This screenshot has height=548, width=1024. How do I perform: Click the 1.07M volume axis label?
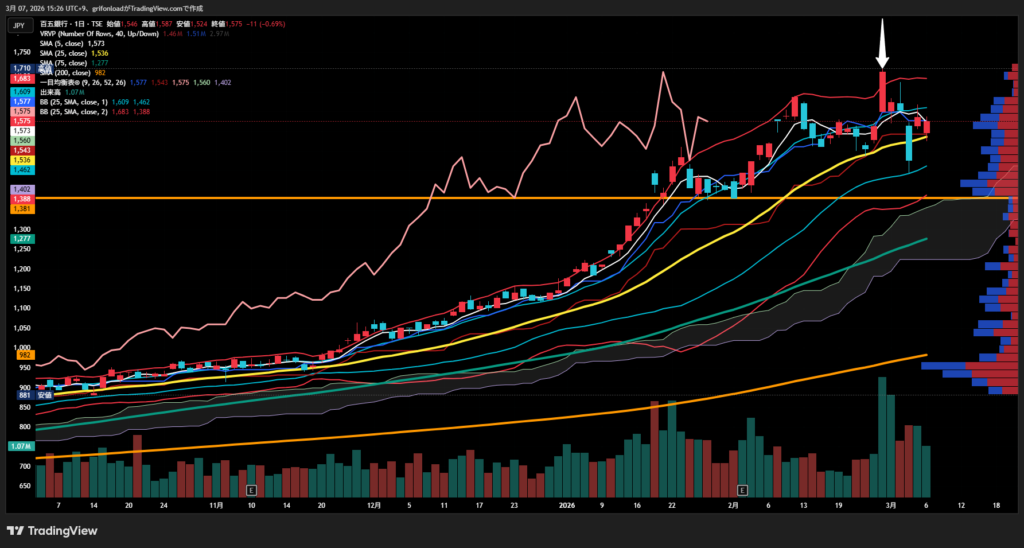(x=20, y=446)
